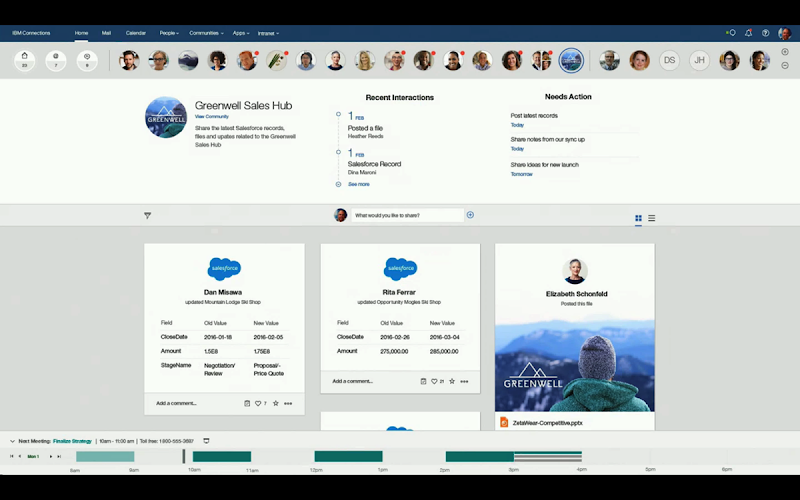800x500 pixels.
Task: Click the Salesforce Record interaction entry
Action: [x=374, y=164]
